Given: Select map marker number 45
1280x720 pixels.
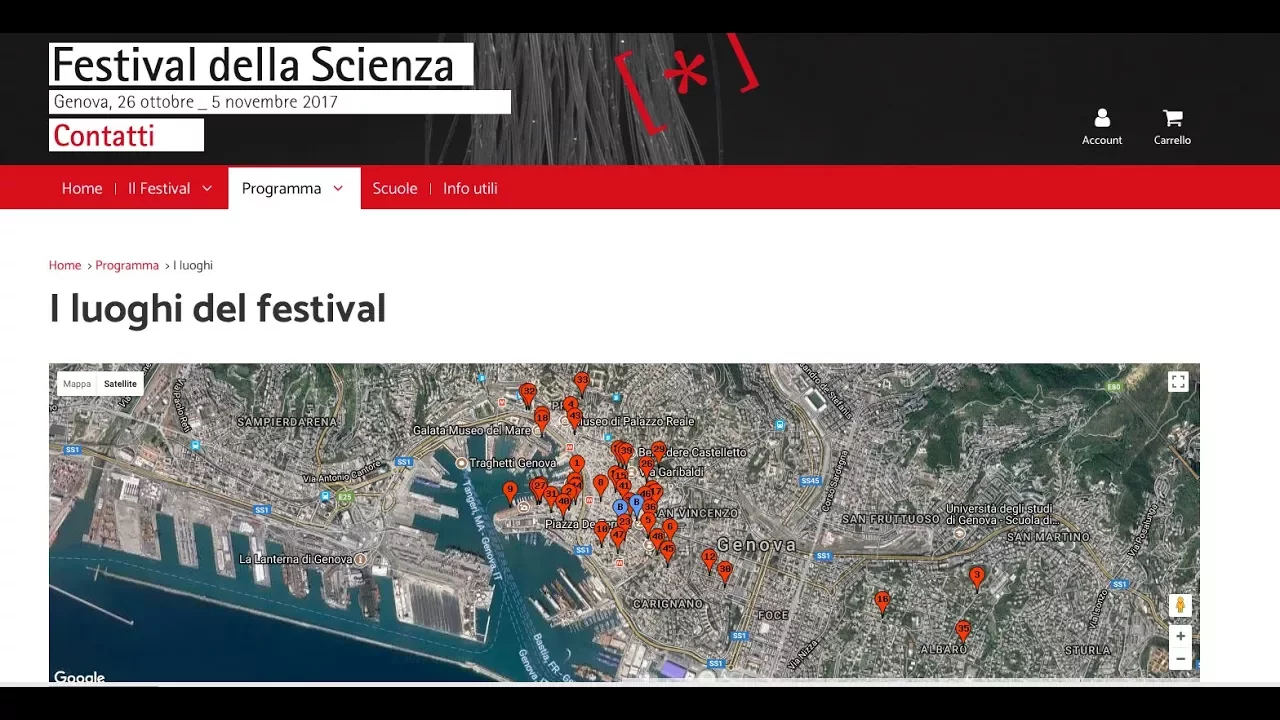Looking at the screenshot, I should coord(667,552).
